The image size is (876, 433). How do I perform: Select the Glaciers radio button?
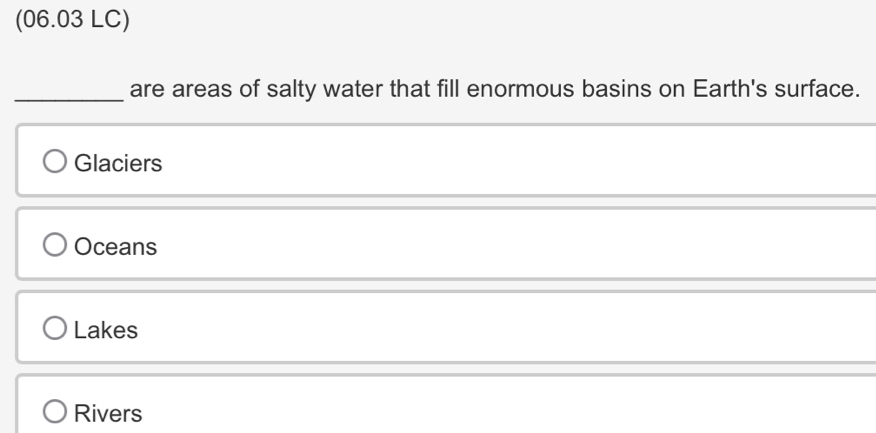click(55, 161)
